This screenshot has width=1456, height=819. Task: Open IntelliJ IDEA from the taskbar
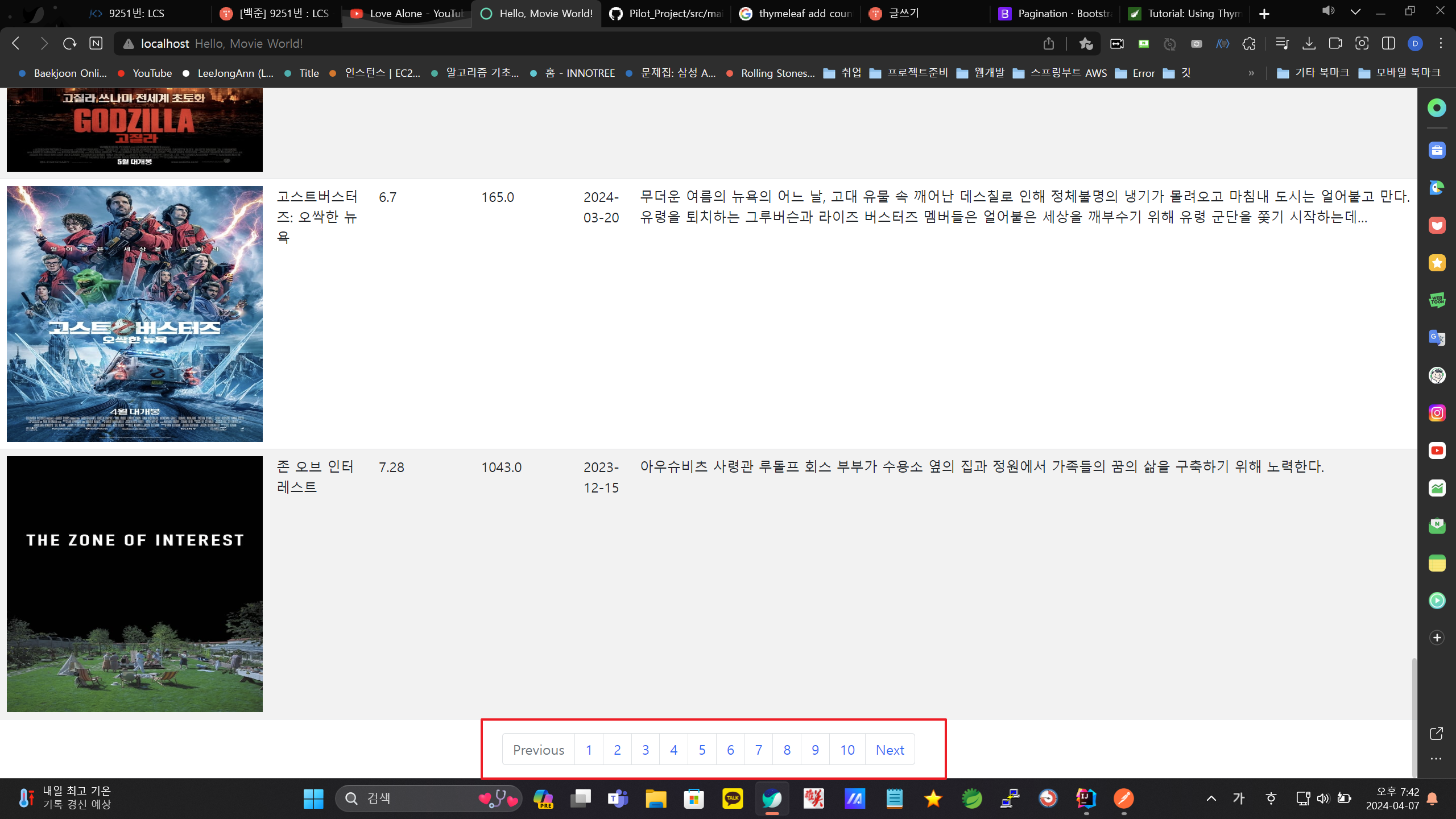pyautogui.click(x=1086, y=799)
